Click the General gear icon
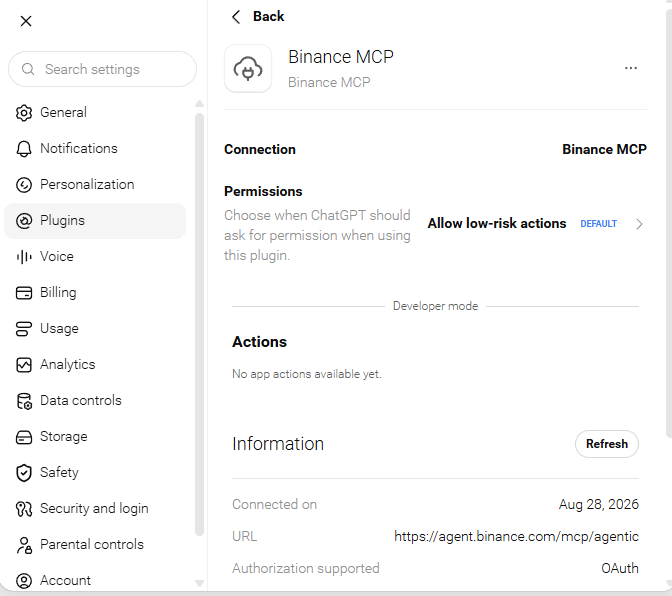672x596 pixels. 24,113
